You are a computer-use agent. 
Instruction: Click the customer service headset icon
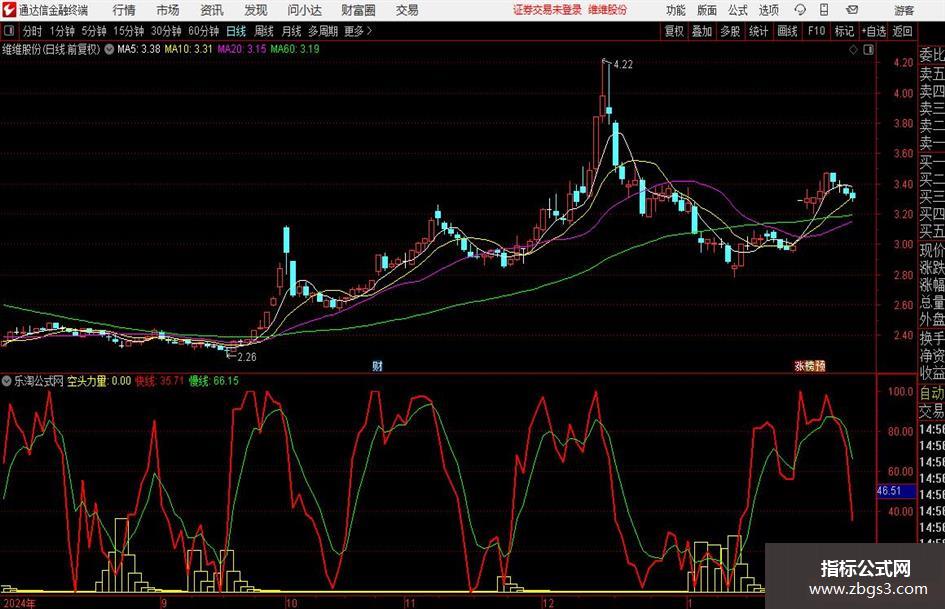[800, 10]
